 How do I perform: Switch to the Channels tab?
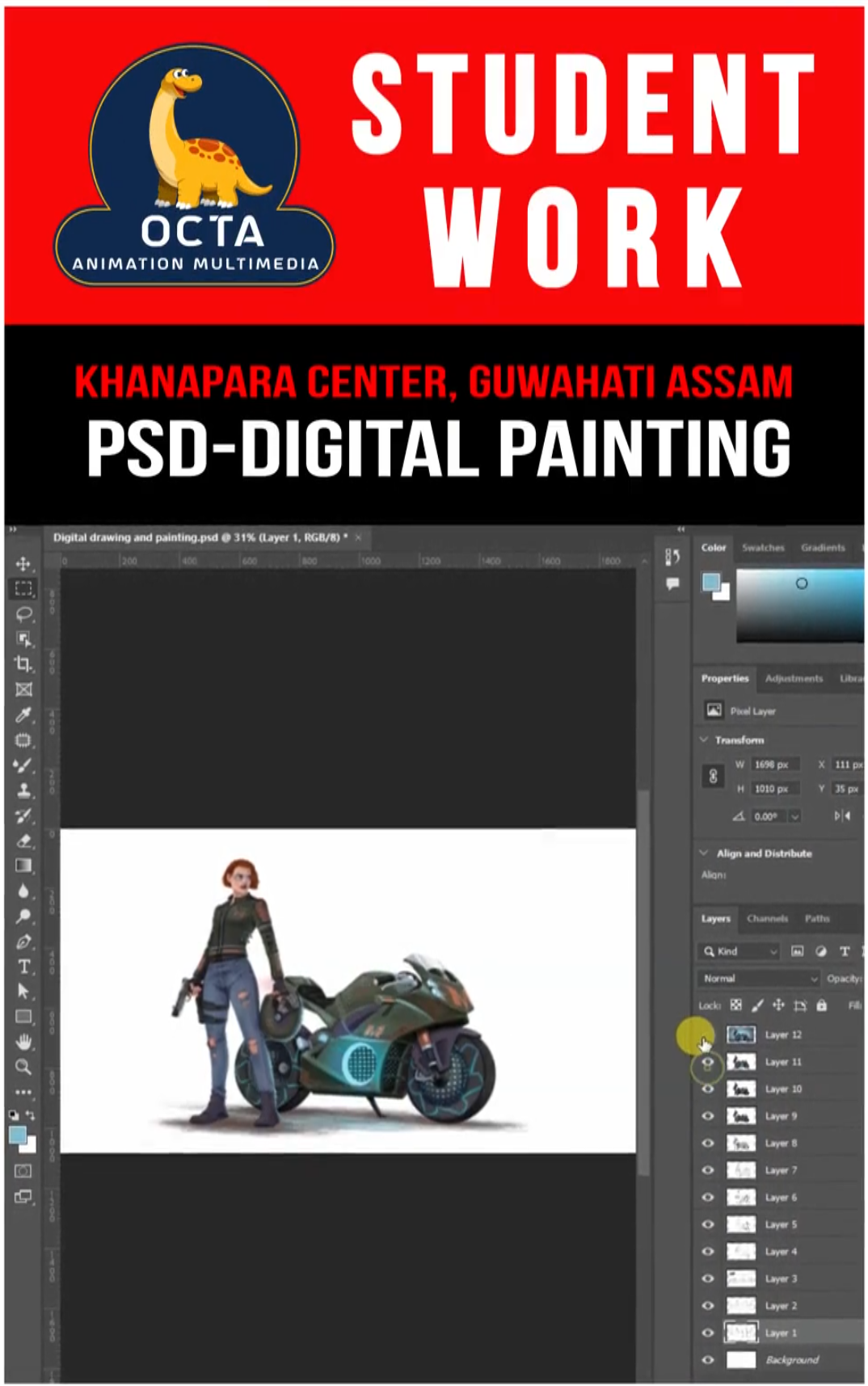point(767,919)
